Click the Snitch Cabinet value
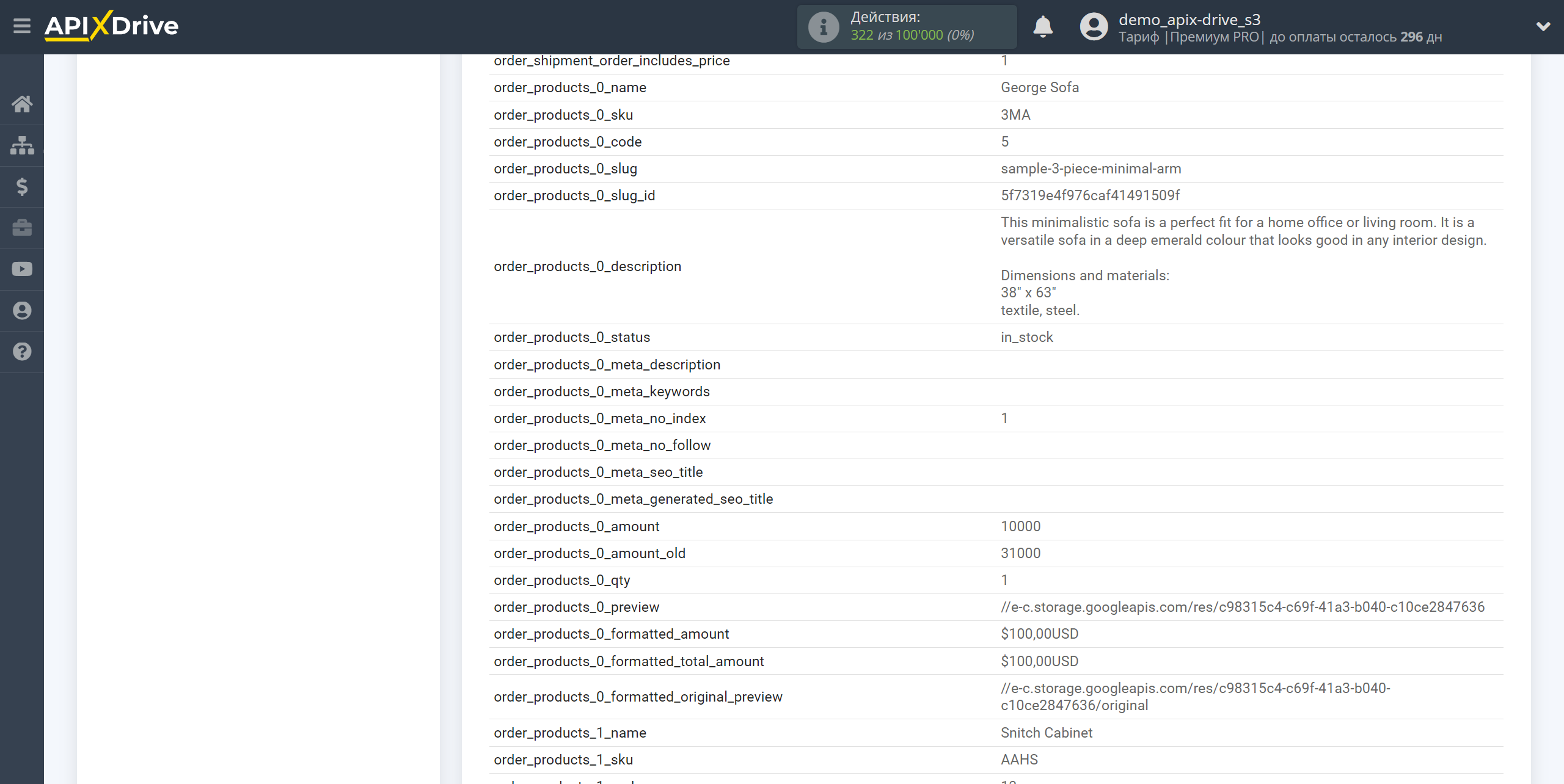Viewport: 1564px width, 784px height. point(1046,733)
